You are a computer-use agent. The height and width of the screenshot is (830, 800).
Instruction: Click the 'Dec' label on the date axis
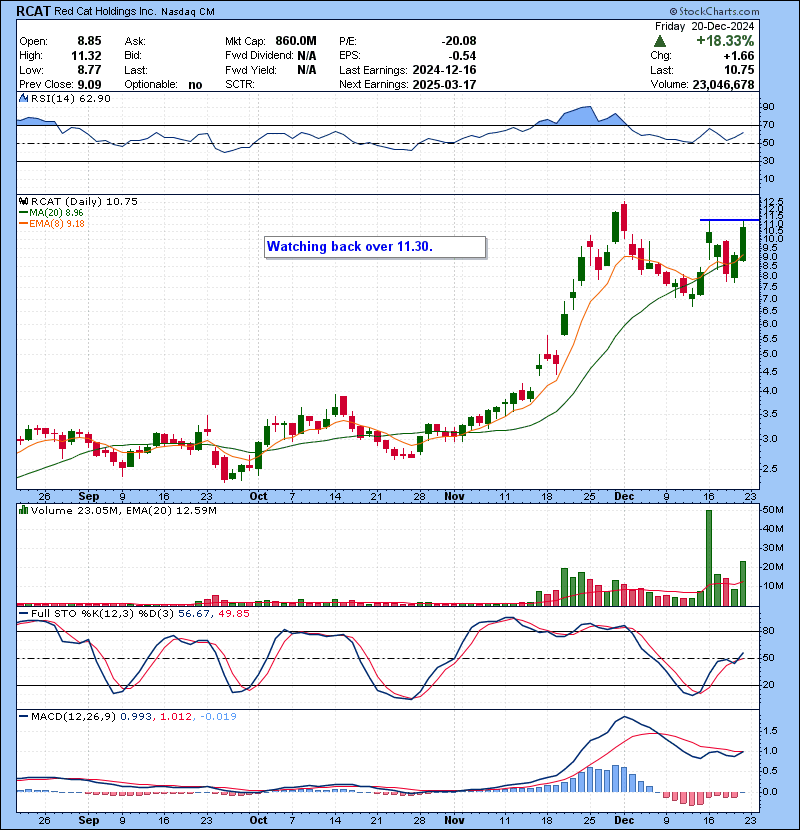[x=623, y=496]
